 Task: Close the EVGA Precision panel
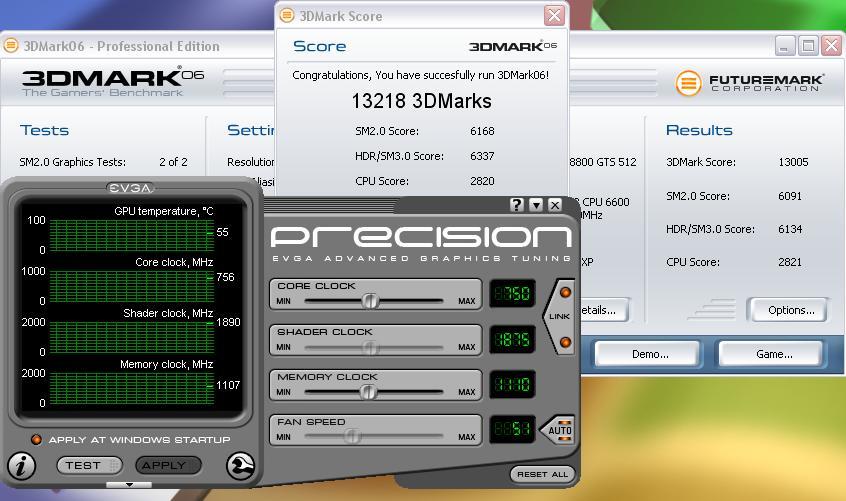(x=555, y=205)
